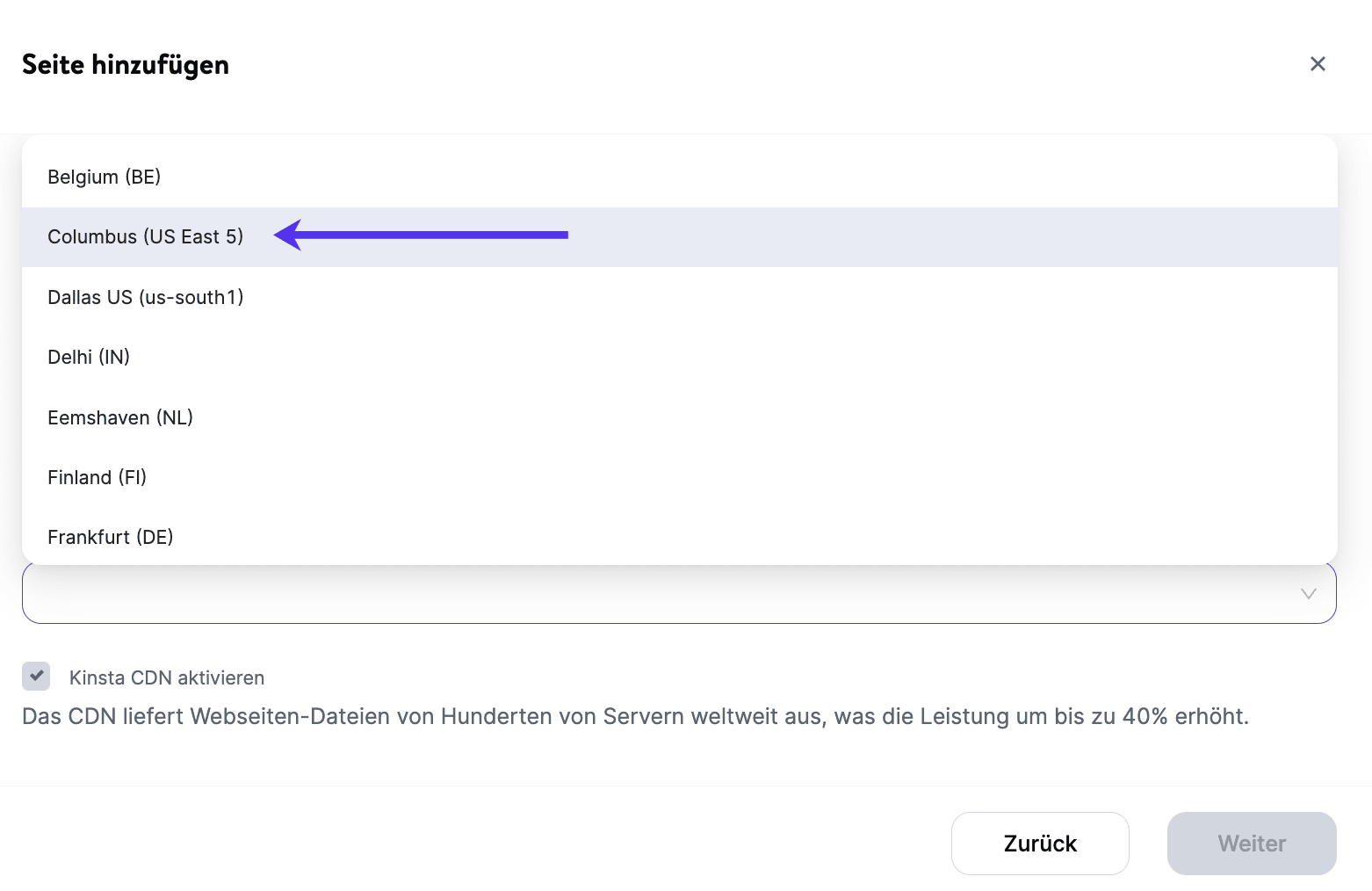Click the purple arrow pointing to Columbus
Screen dimensions: 1372x891
[422, 235]
